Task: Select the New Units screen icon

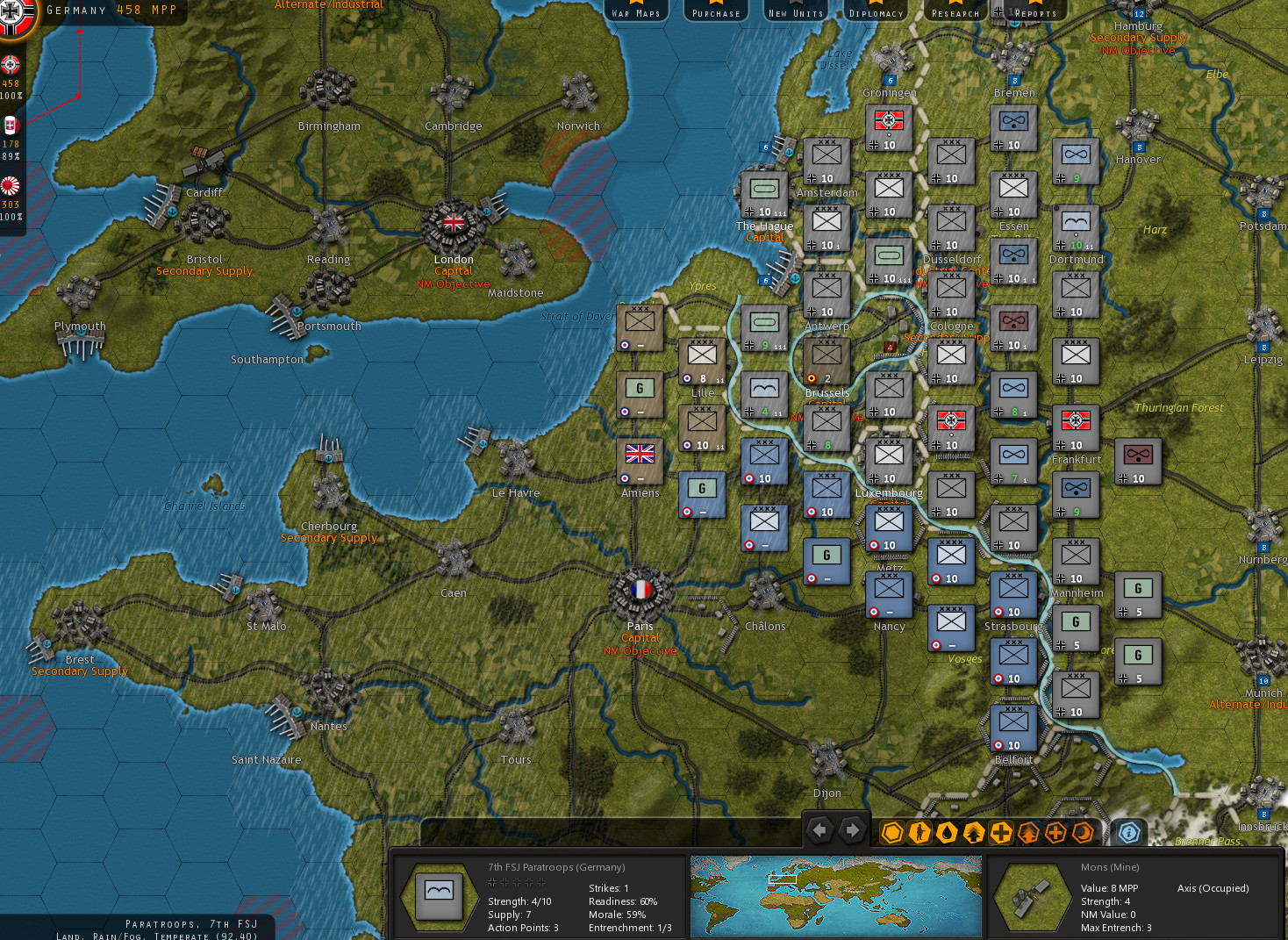Action: (x=795, y=11)
